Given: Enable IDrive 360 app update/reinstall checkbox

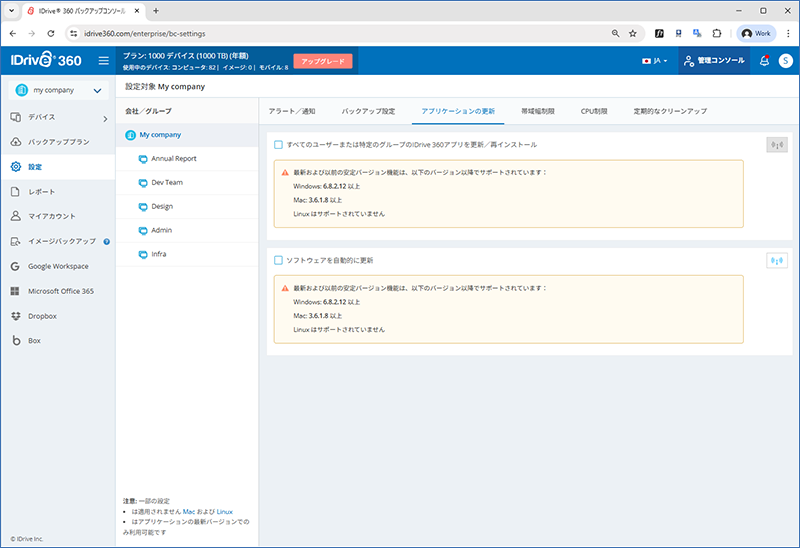Looking at the screenshot, I should point(279,145).
